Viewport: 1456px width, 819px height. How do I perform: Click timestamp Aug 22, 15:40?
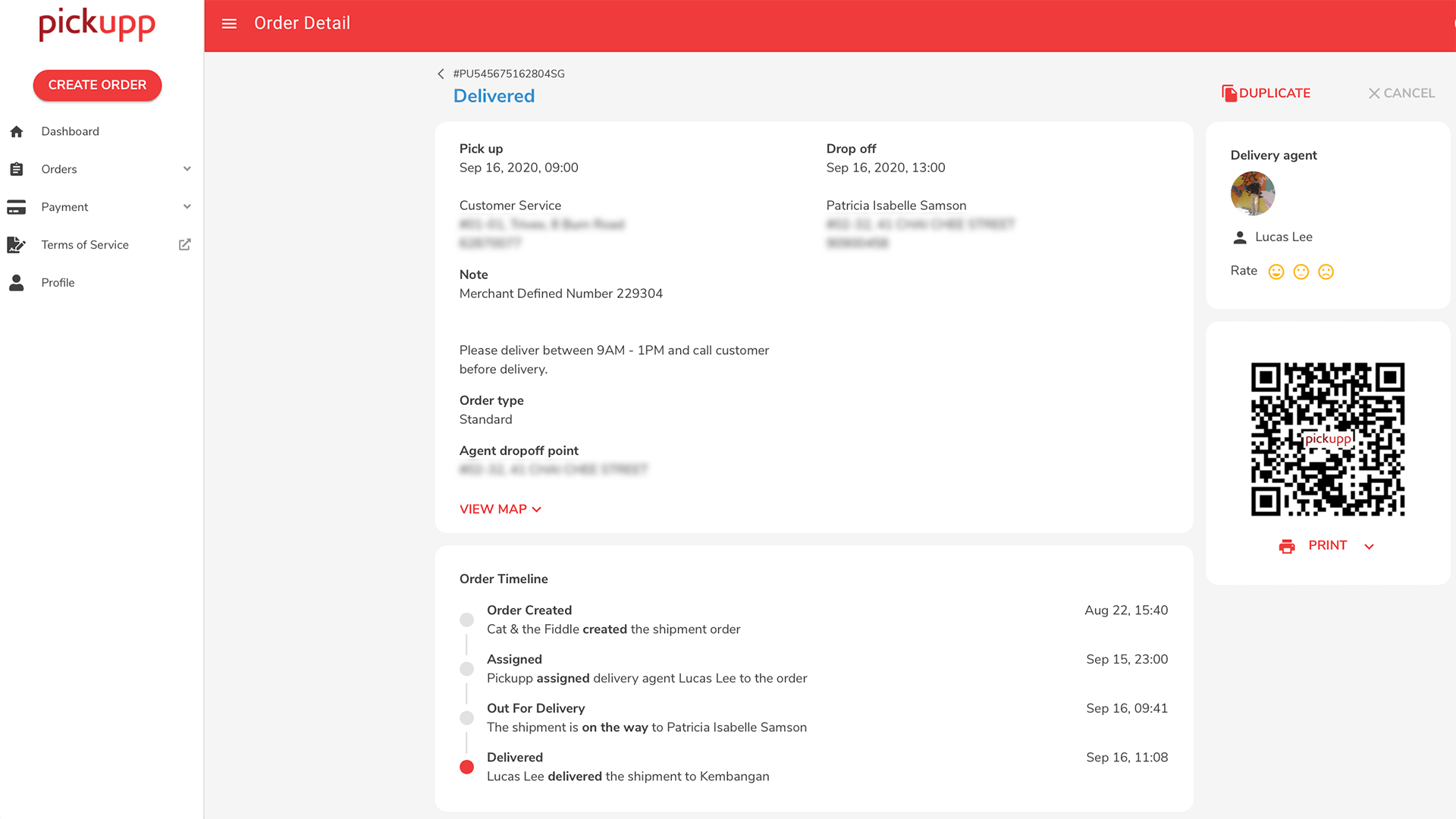1126,610
